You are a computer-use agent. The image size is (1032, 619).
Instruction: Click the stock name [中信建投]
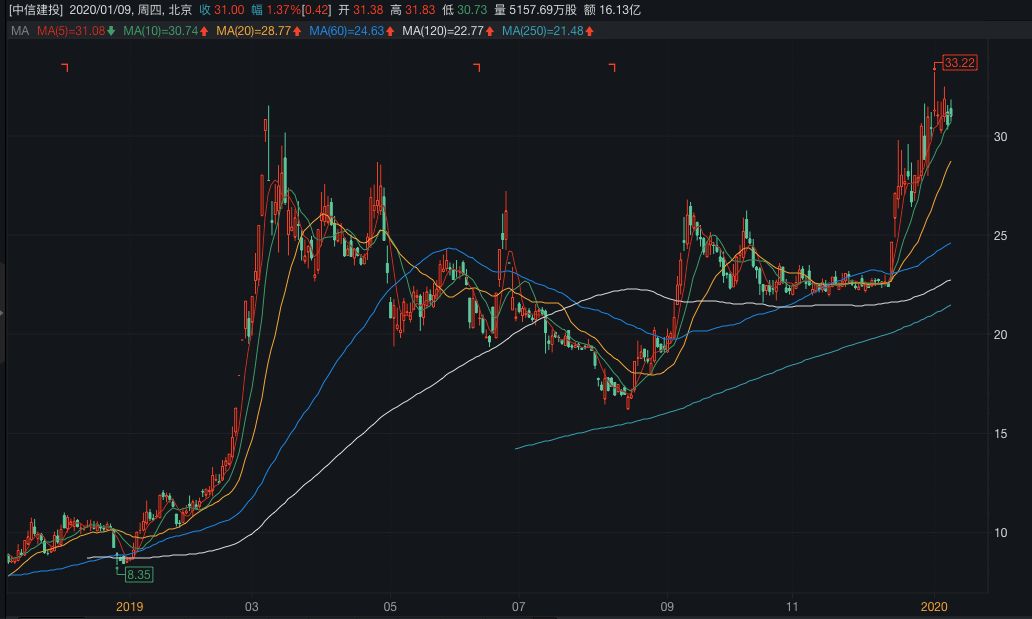[36, 10]
